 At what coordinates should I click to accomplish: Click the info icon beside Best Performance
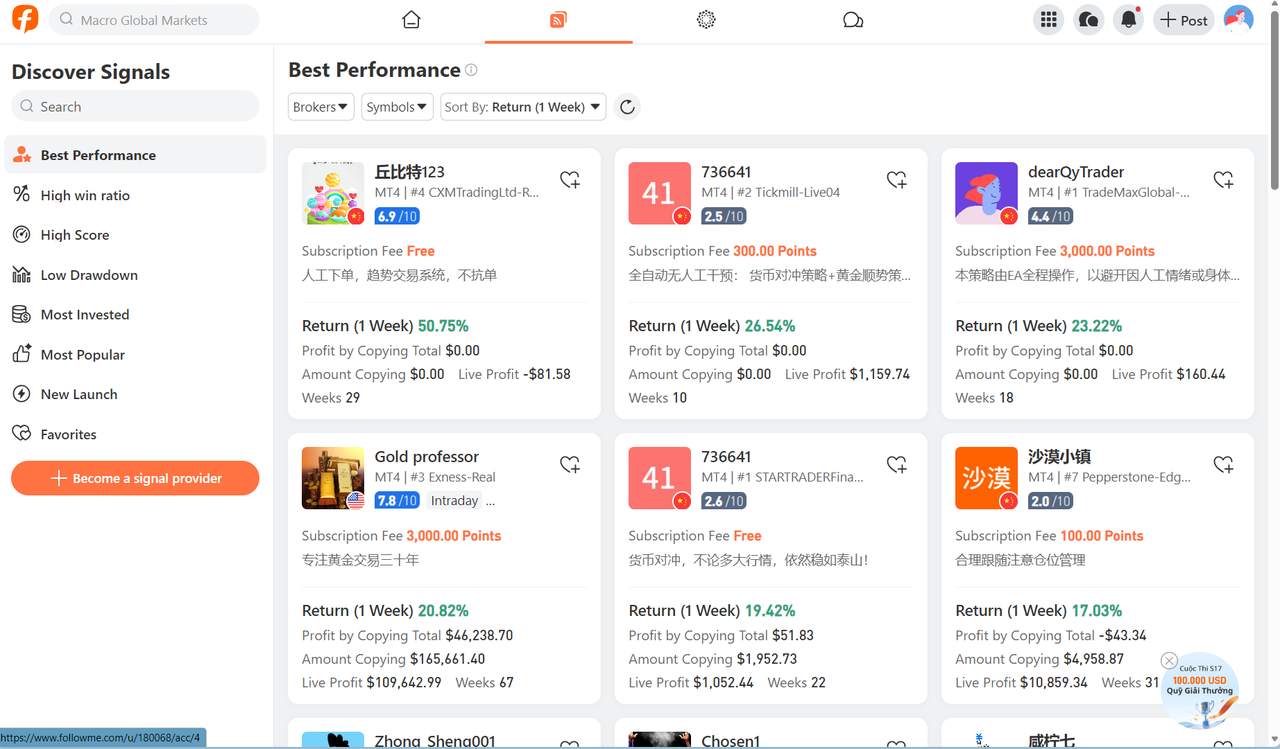pyautogui.click(x=470, y=70)
